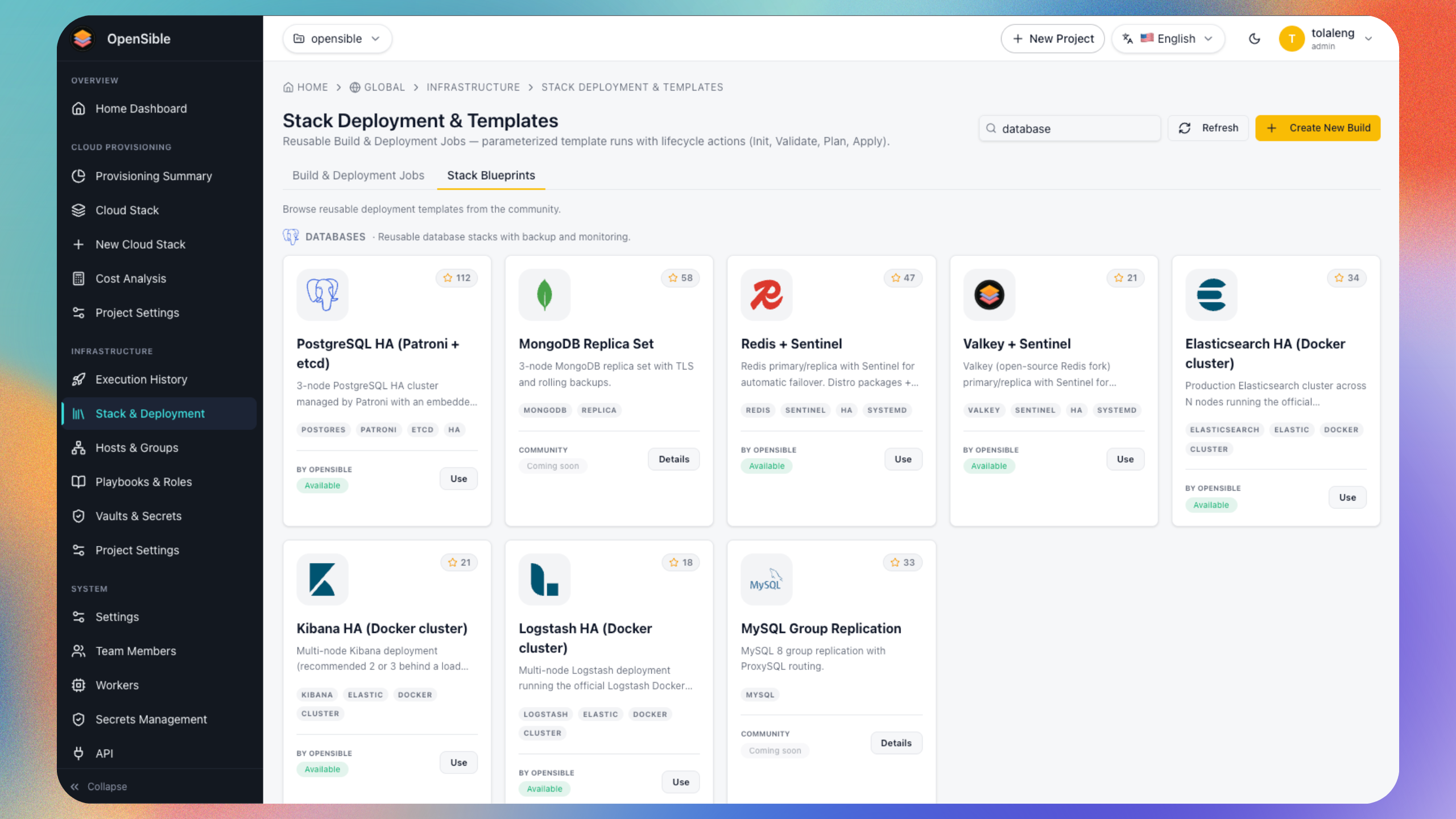Star the Redis + Sentinel blueprint (47)
The image size is (1456, 819).
coord(903,278)
